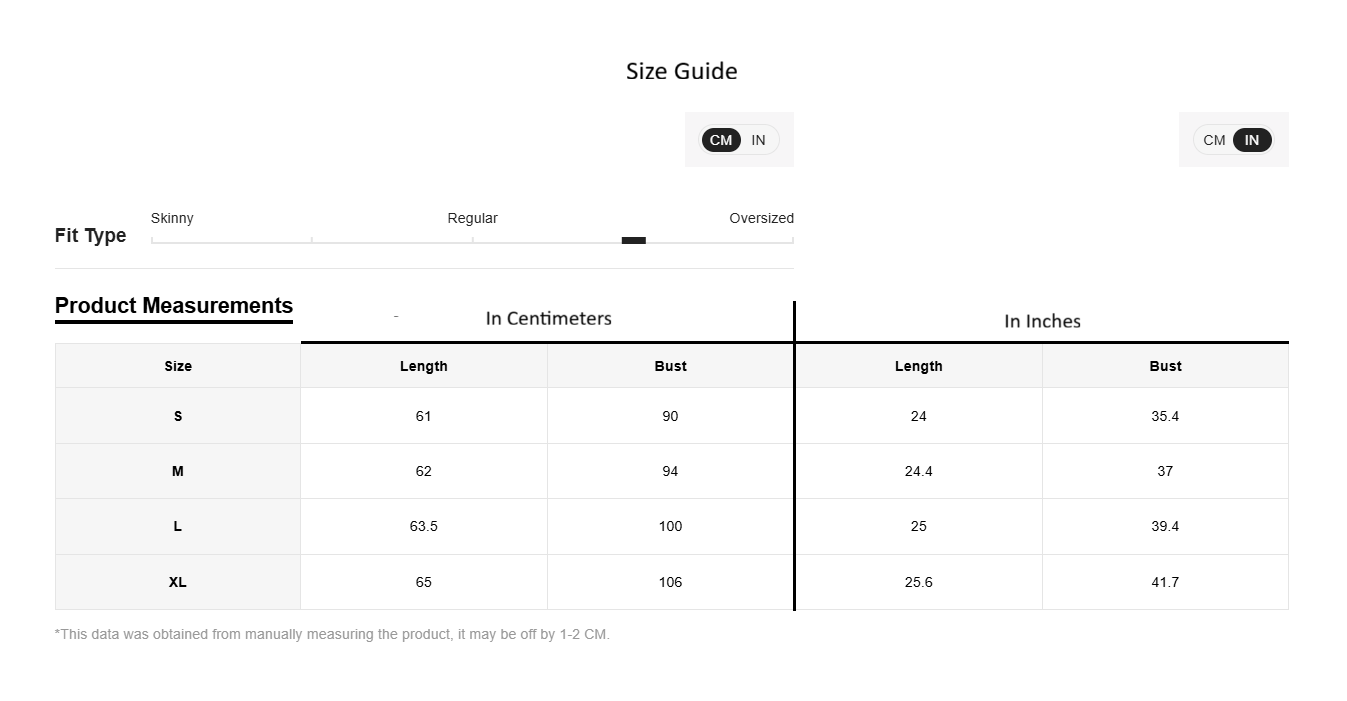Click the Fit Type slider marker

pyautogui.click(x=634, y=240)
